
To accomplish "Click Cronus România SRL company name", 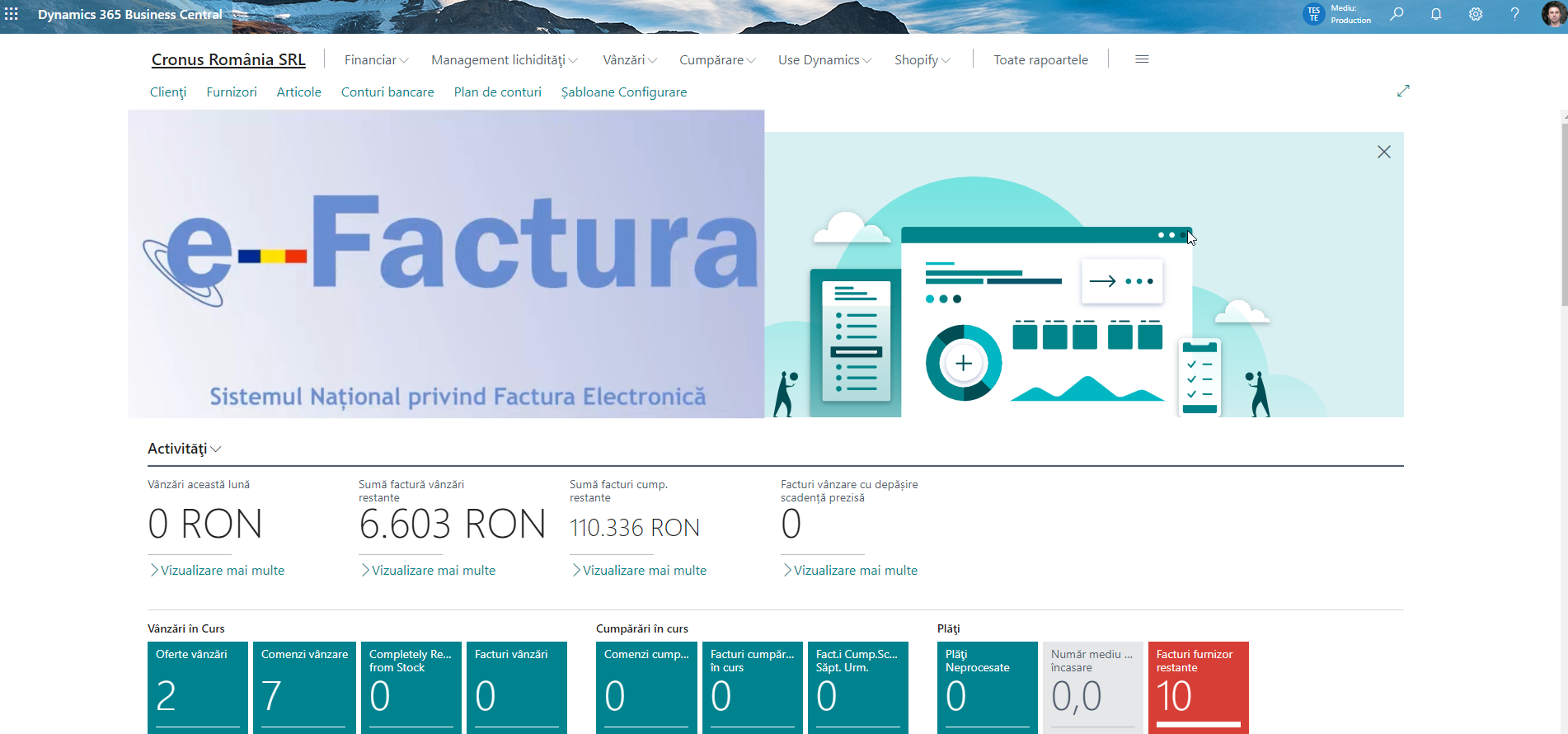I will point(228,59).
